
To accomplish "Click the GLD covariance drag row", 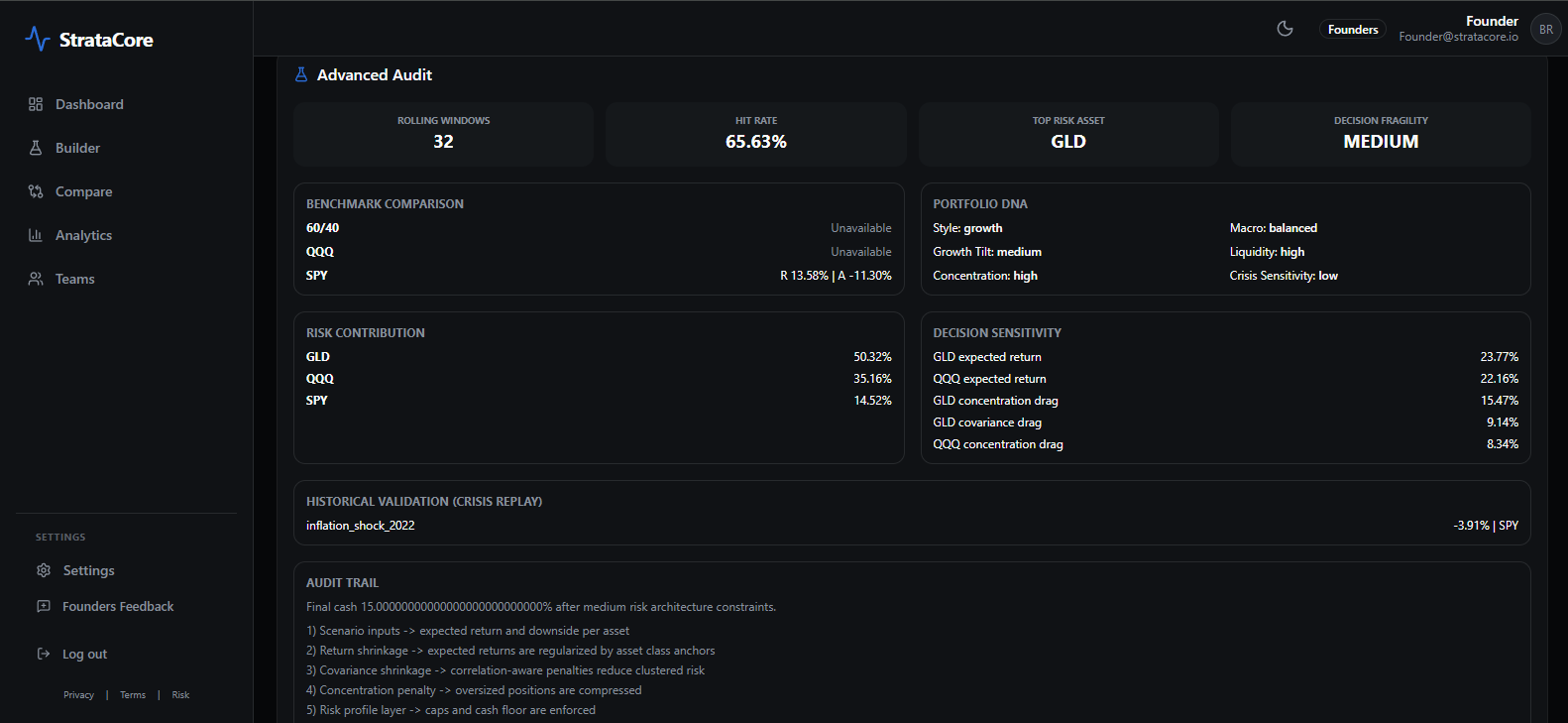I will 1225,422.
